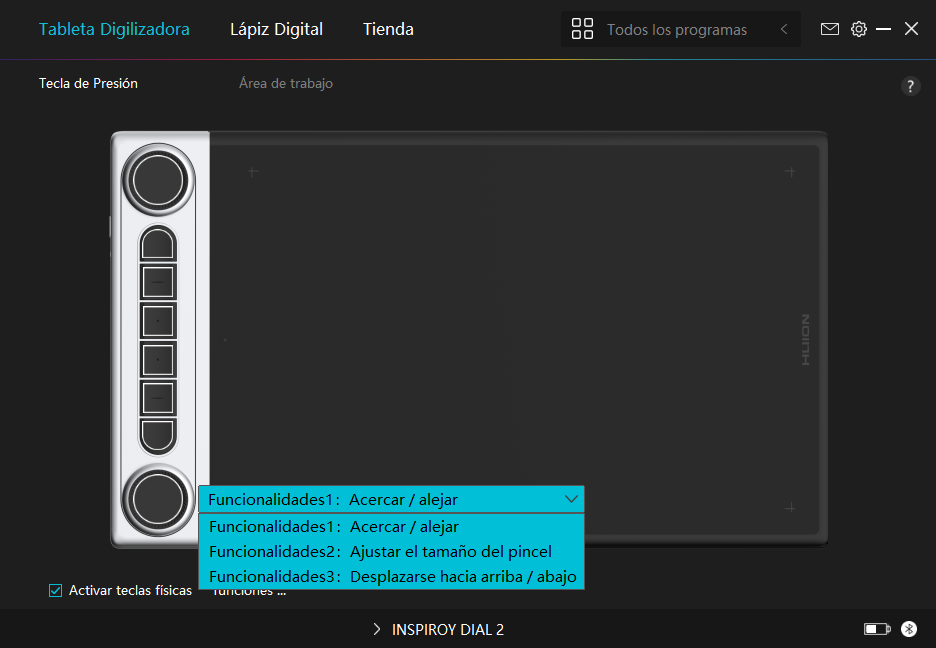Choose Funcionalidades3 Desplazarse hacia arriba / abajo
This screenshot has width=936, height=648.
point(392,577)
